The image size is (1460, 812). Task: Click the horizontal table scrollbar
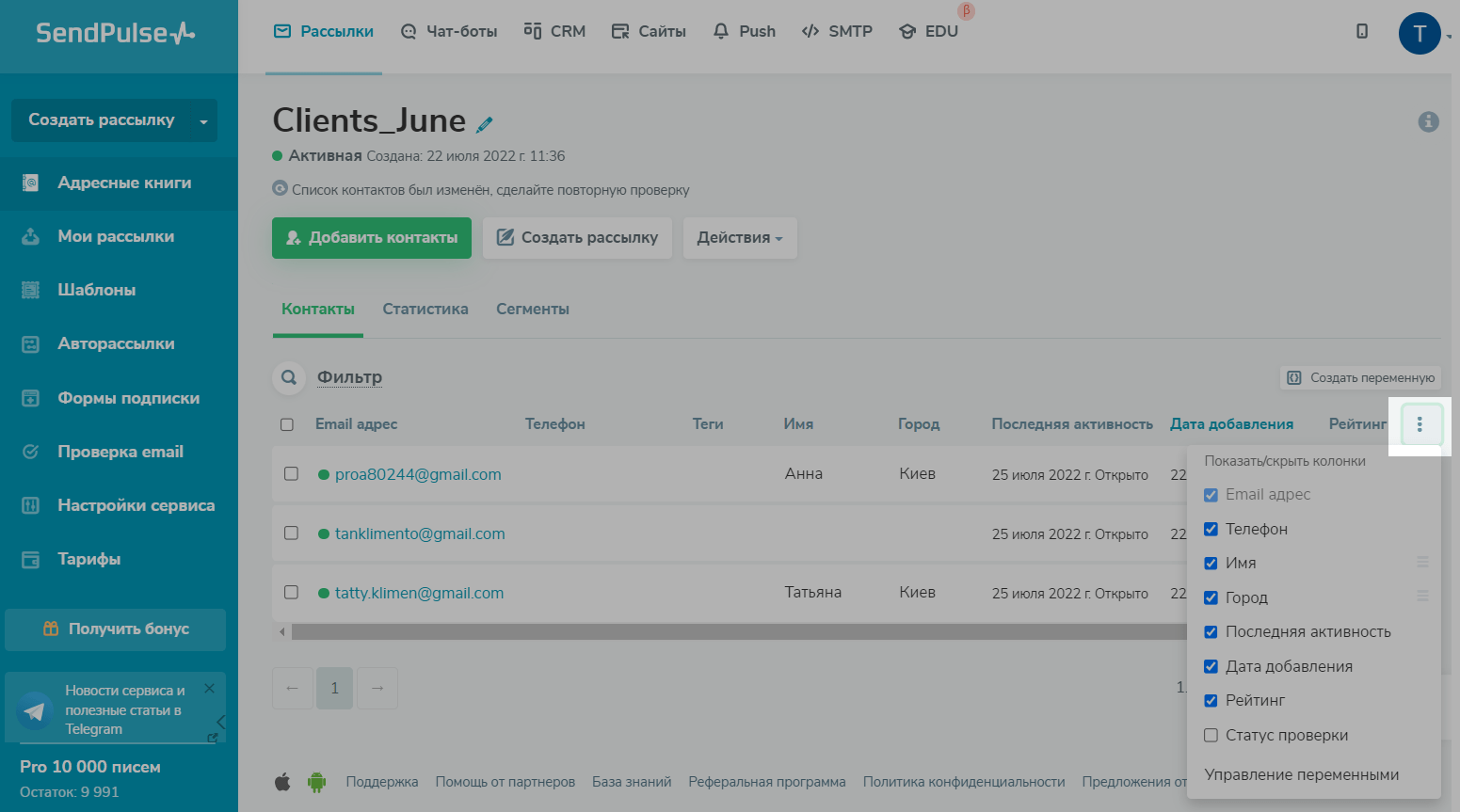pyautogui.click(x=734, y=632)
